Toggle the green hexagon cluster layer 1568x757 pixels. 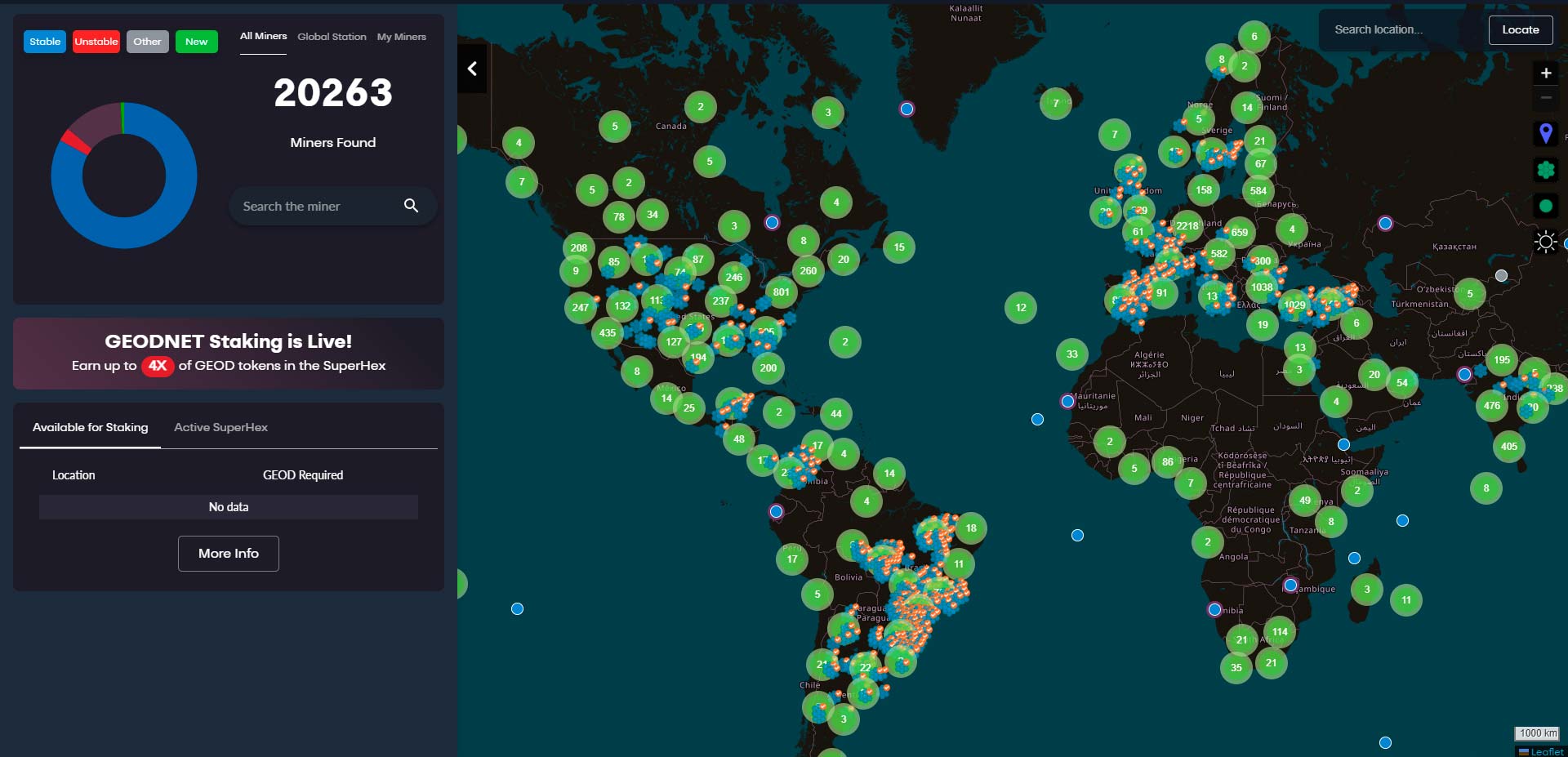(x=1545, y=170)
